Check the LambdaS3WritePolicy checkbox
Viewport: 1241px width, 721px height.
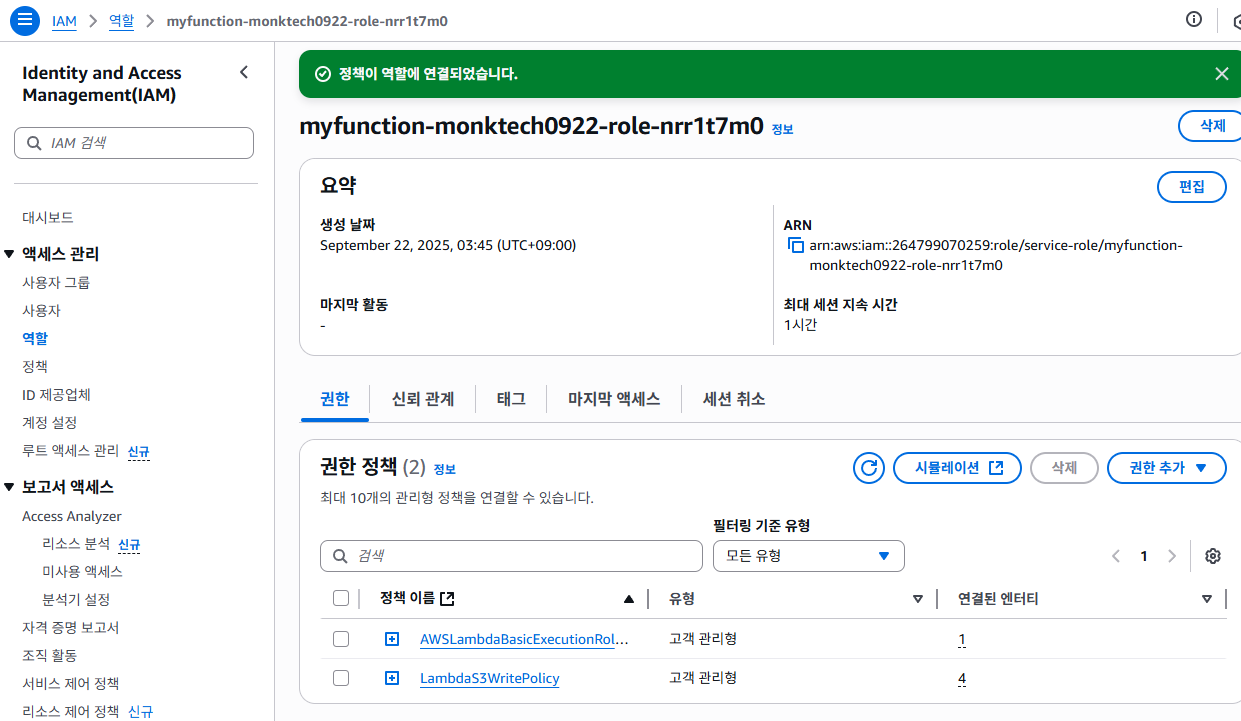(x=341, y=678)
